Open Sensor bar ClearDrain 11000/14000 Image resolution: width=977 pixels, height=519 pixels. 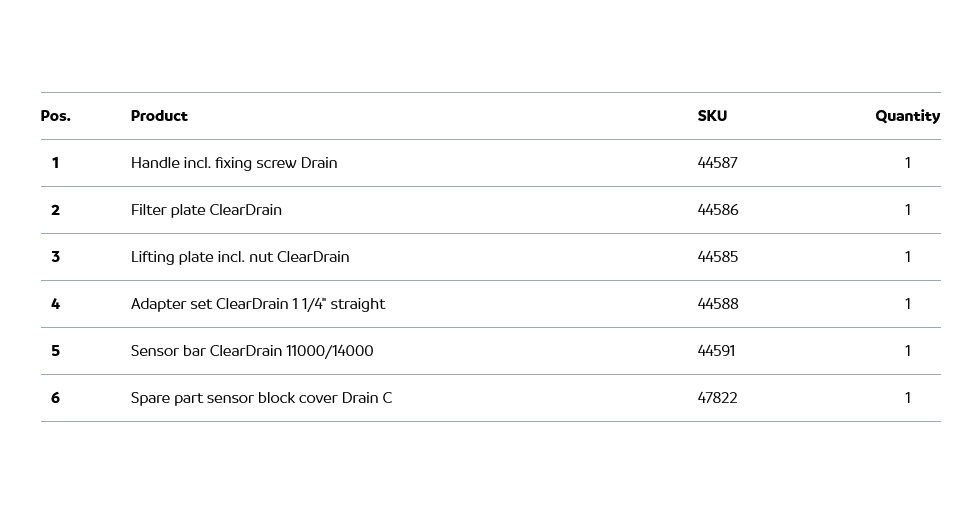point(252,351)
